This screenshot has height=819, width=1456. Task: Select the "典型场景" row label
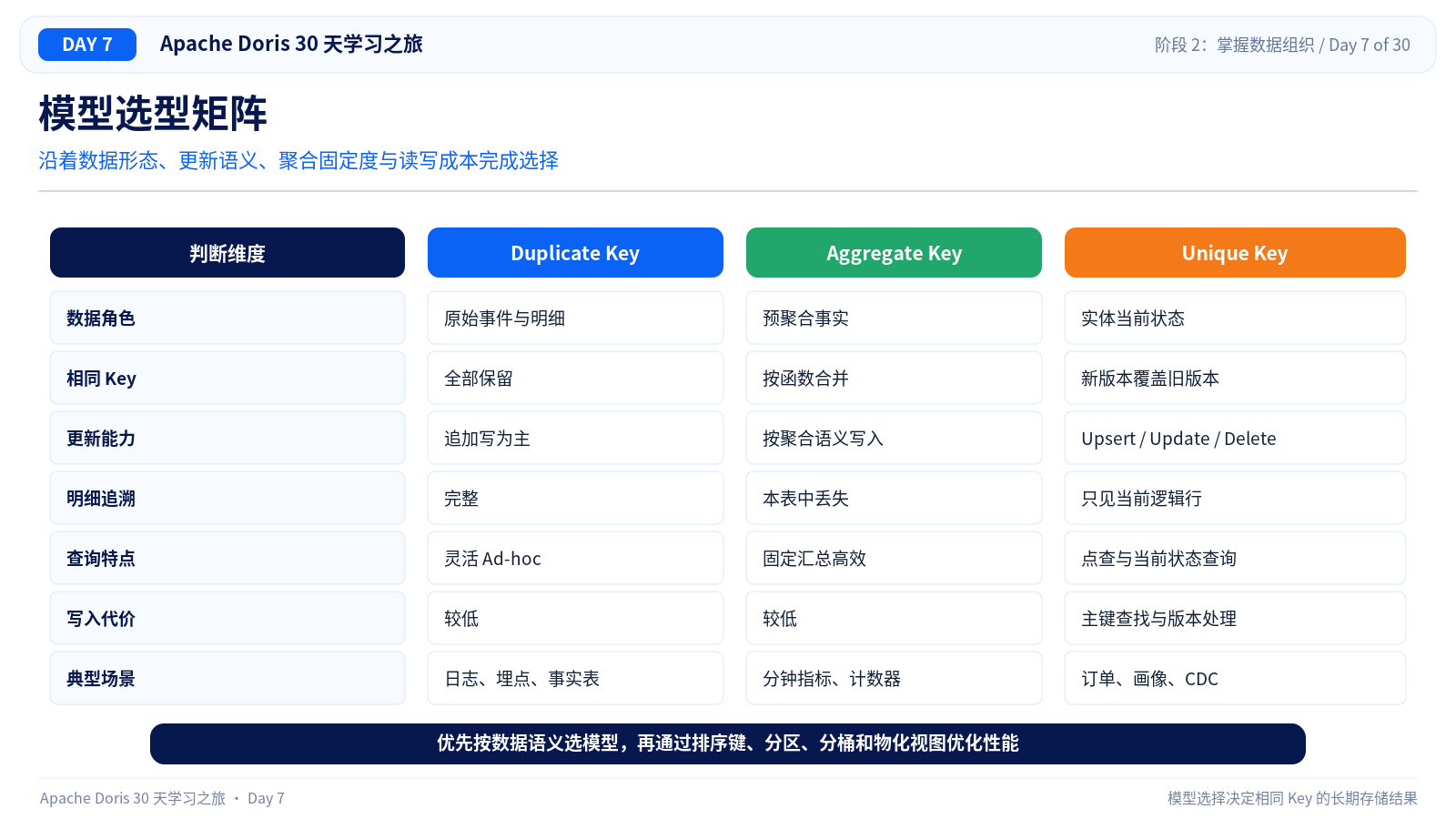tap(227, 678)
